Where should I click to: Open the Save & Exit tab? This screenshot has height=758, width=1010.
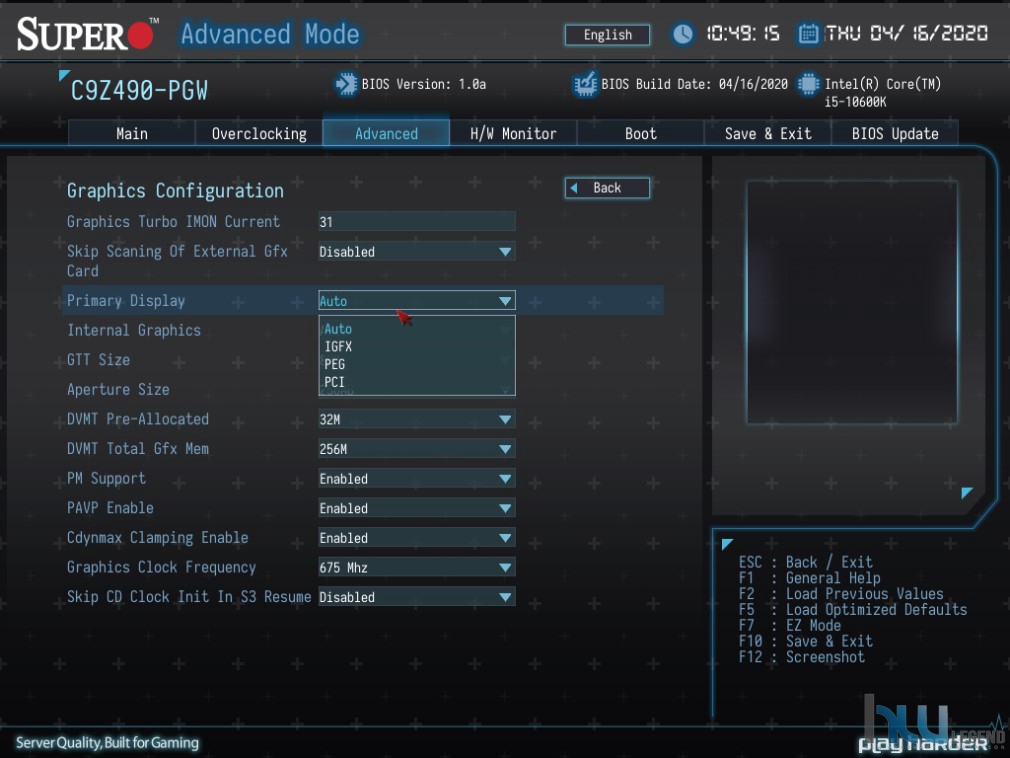click(x=768, y=133)
